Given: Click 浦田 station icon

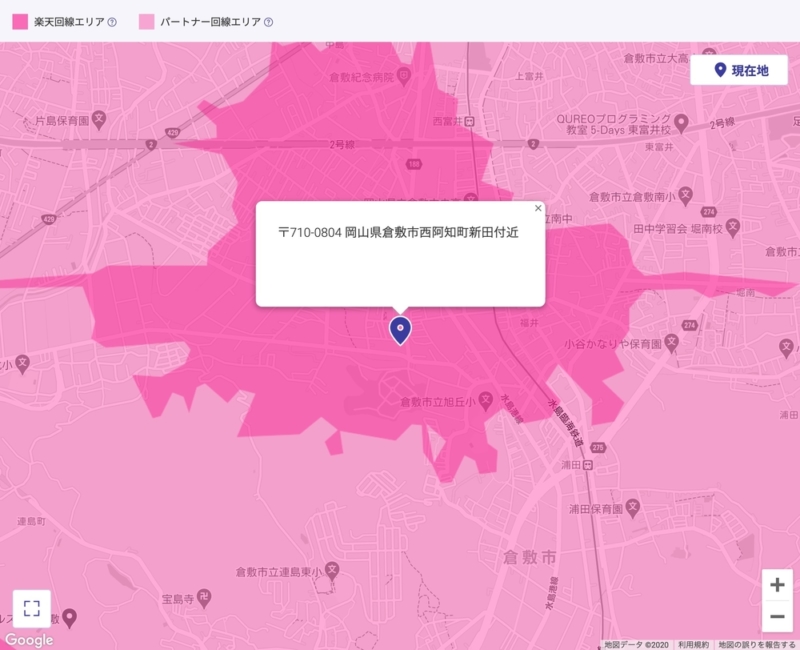Looking at the screenshot, I should tap(588, 465).
